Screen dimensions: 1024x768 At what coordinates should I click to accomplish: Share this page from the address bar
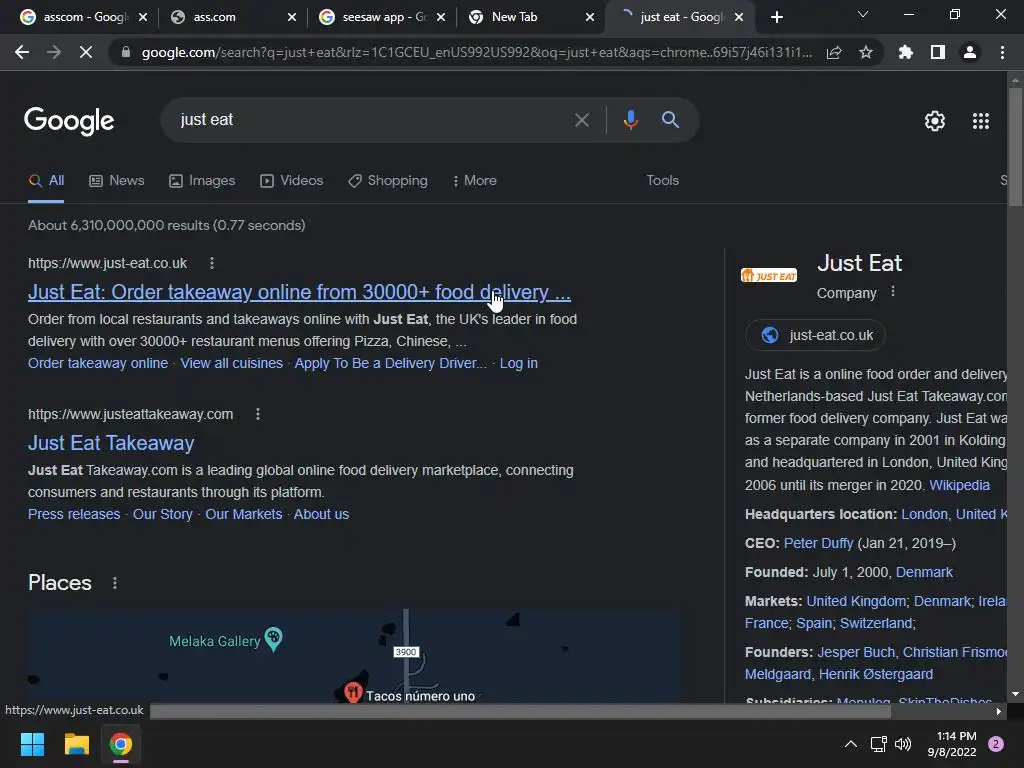834,52
